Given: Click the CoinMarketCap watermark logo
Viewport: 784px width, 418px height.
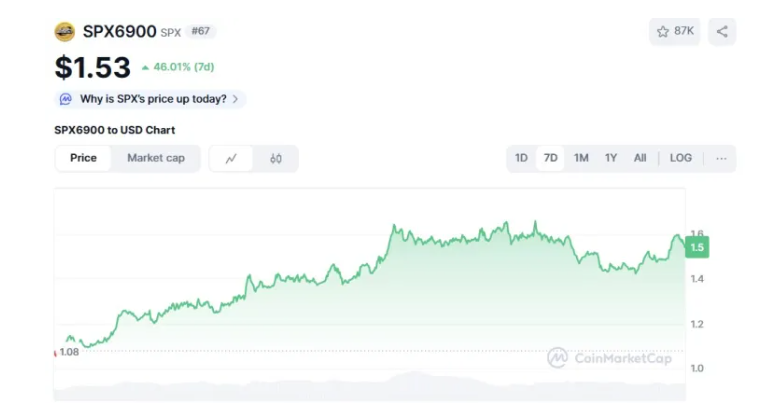Looking at the screenshot, I should point(609,357).
